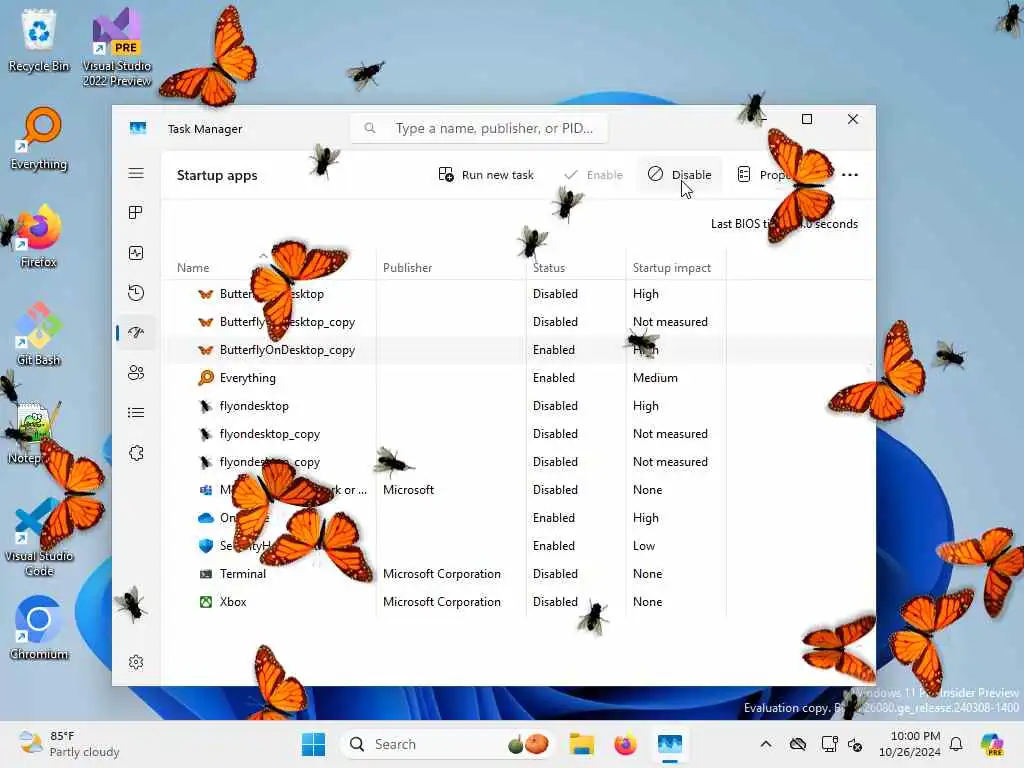This screenshot has height=768, width=1024.
Task: Open the Everything desktop shortcut
Action: (39, 139)
